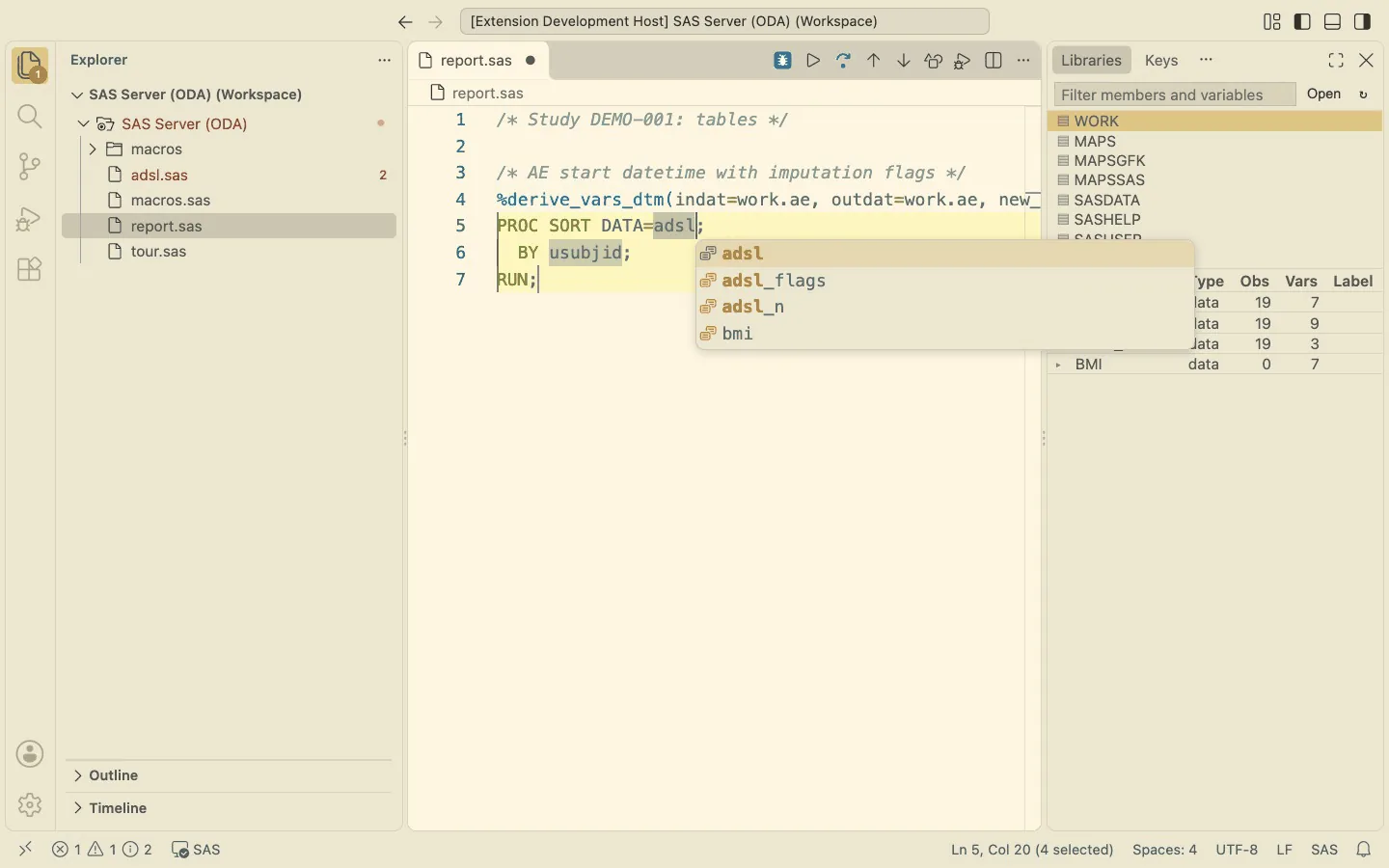Screen dimensions: 1389x868
Task: Select the WORK library
Action: [1216, 122]
